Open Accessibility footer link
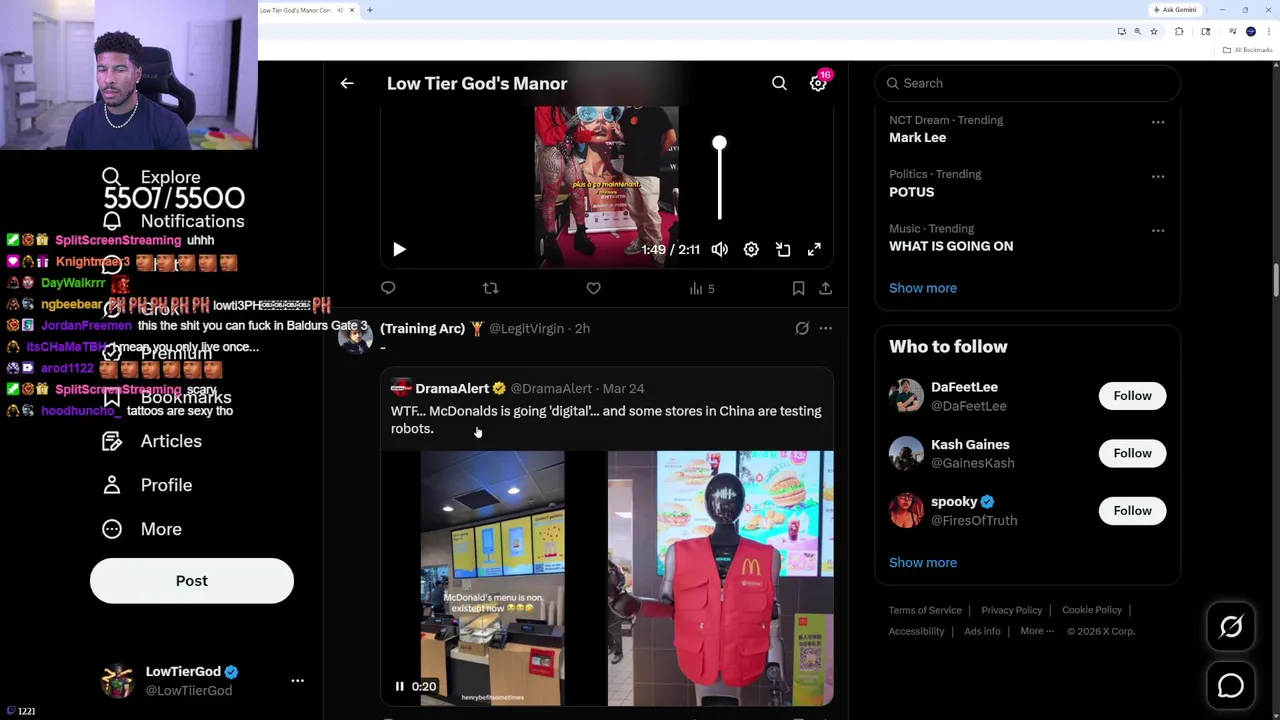1280x720 pixels. point(916,631)
